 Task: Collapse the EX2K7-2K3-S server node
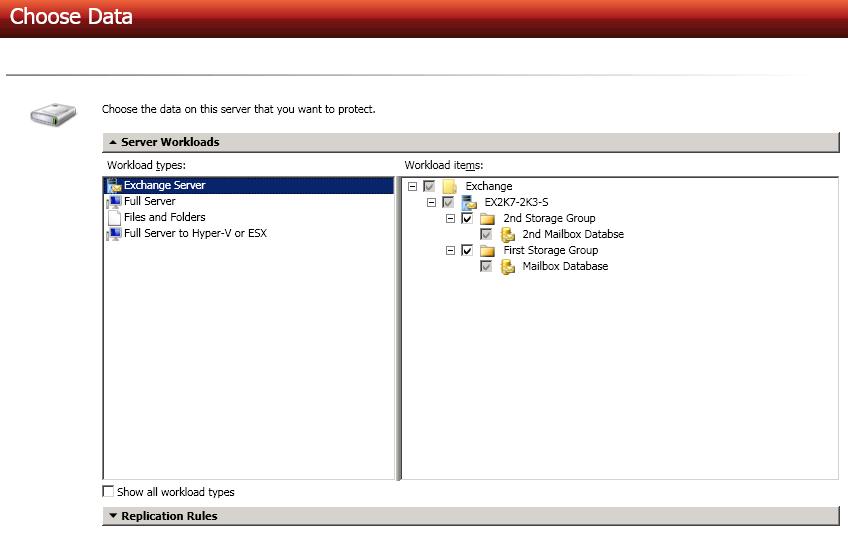pos(432,202)
